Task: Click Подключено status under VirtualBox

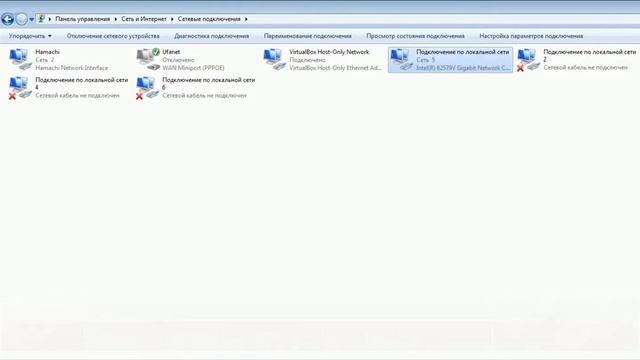Action: pyautogui.click(x=307, y=60)
